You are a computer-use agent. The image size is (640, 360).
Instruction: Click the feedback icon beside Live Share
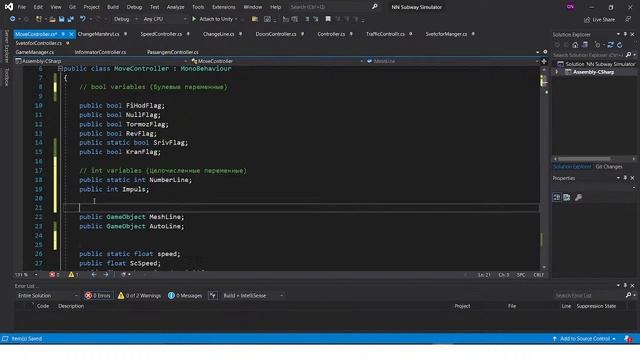(628, 19)
